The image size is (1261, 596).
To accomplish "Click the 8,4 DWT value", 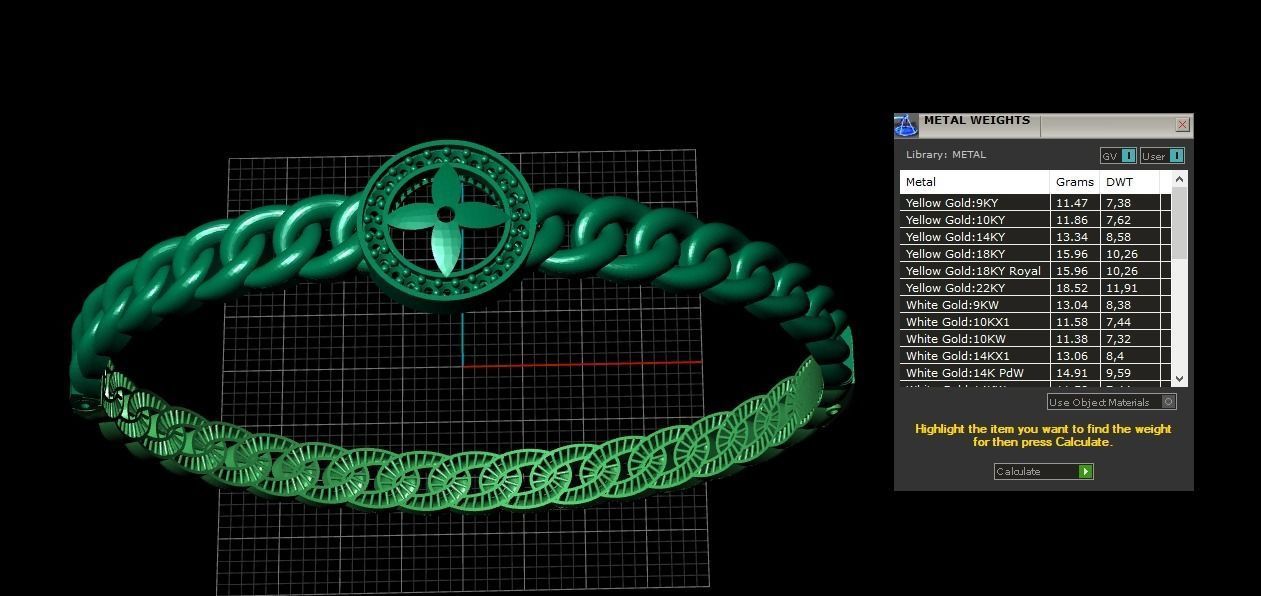I will (1115, 356).
